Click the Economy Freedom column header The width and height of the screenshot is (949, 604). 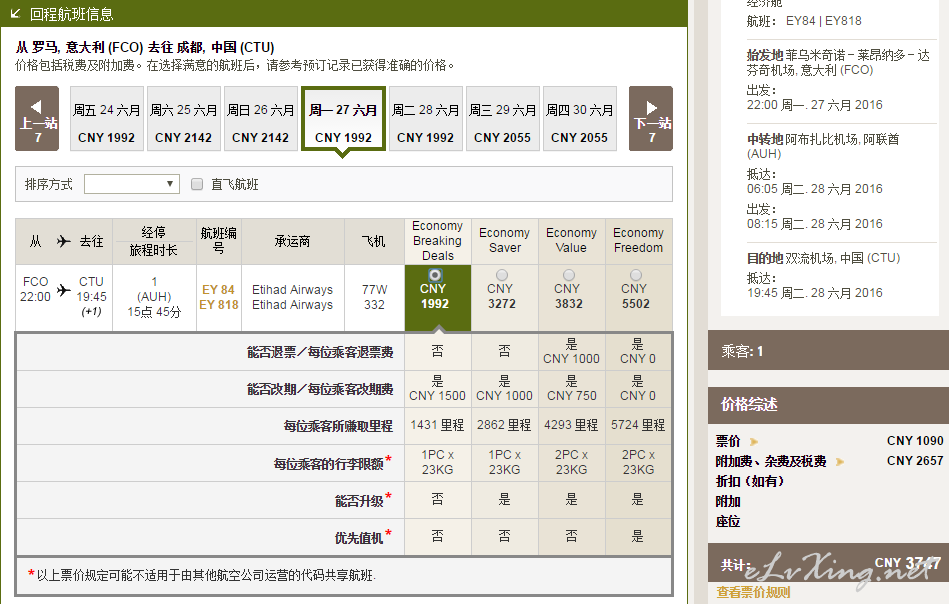(639, 241)
